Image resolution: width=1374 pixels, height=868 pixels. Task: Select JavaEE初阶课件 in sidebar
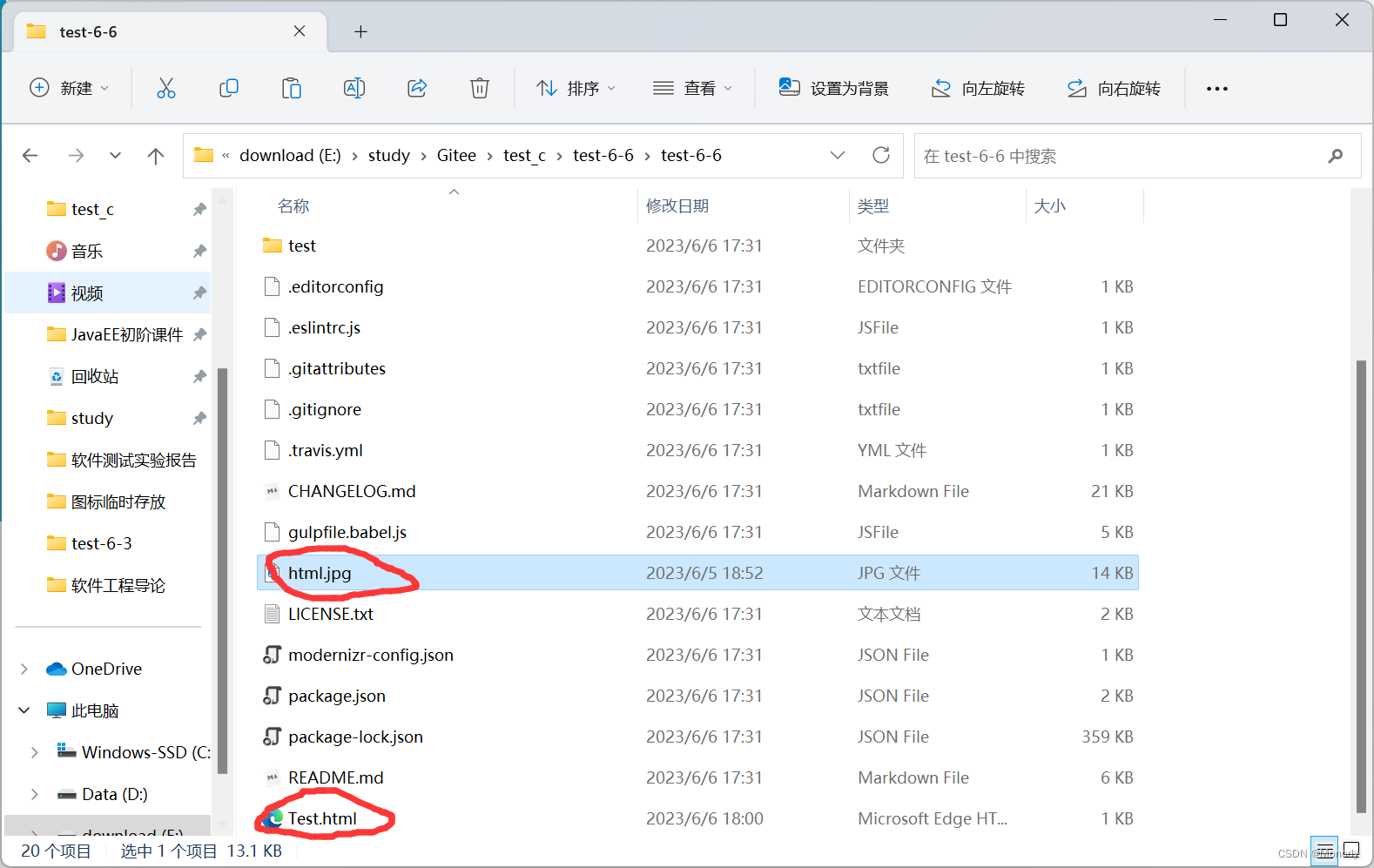(108, 334)
